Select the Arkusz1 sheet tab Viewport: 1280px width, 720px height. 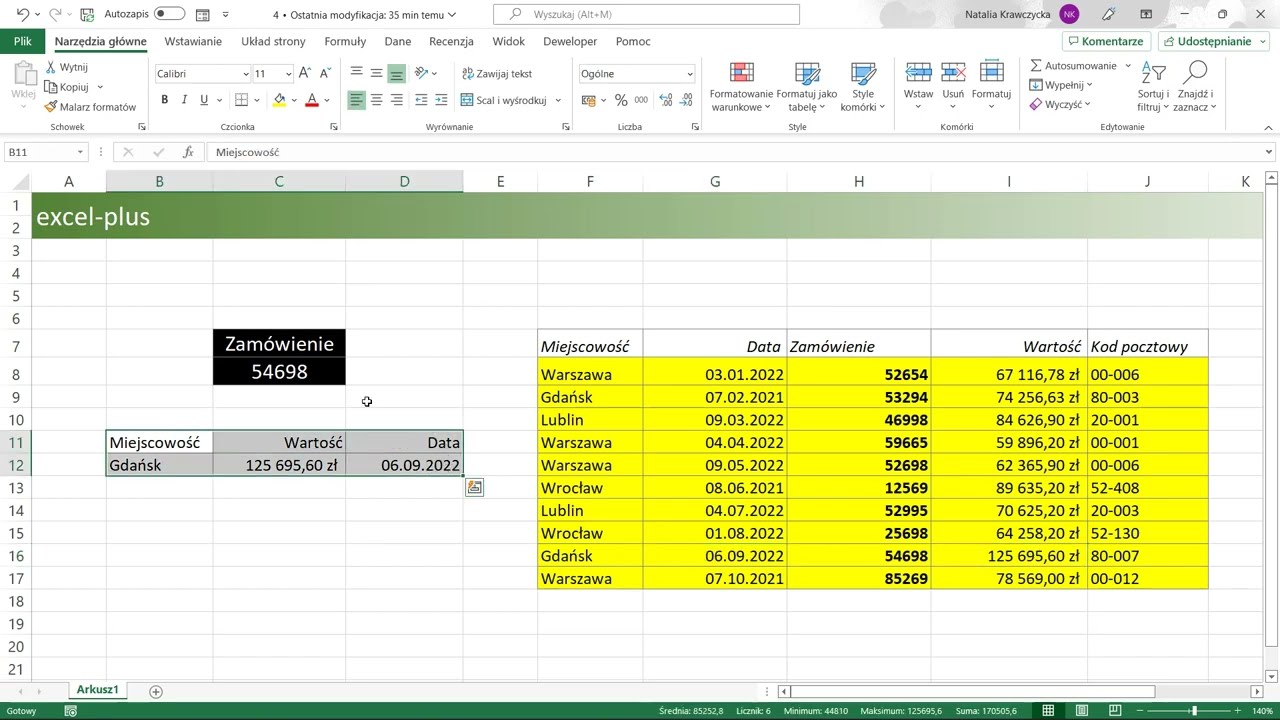(x=98, y=690)
